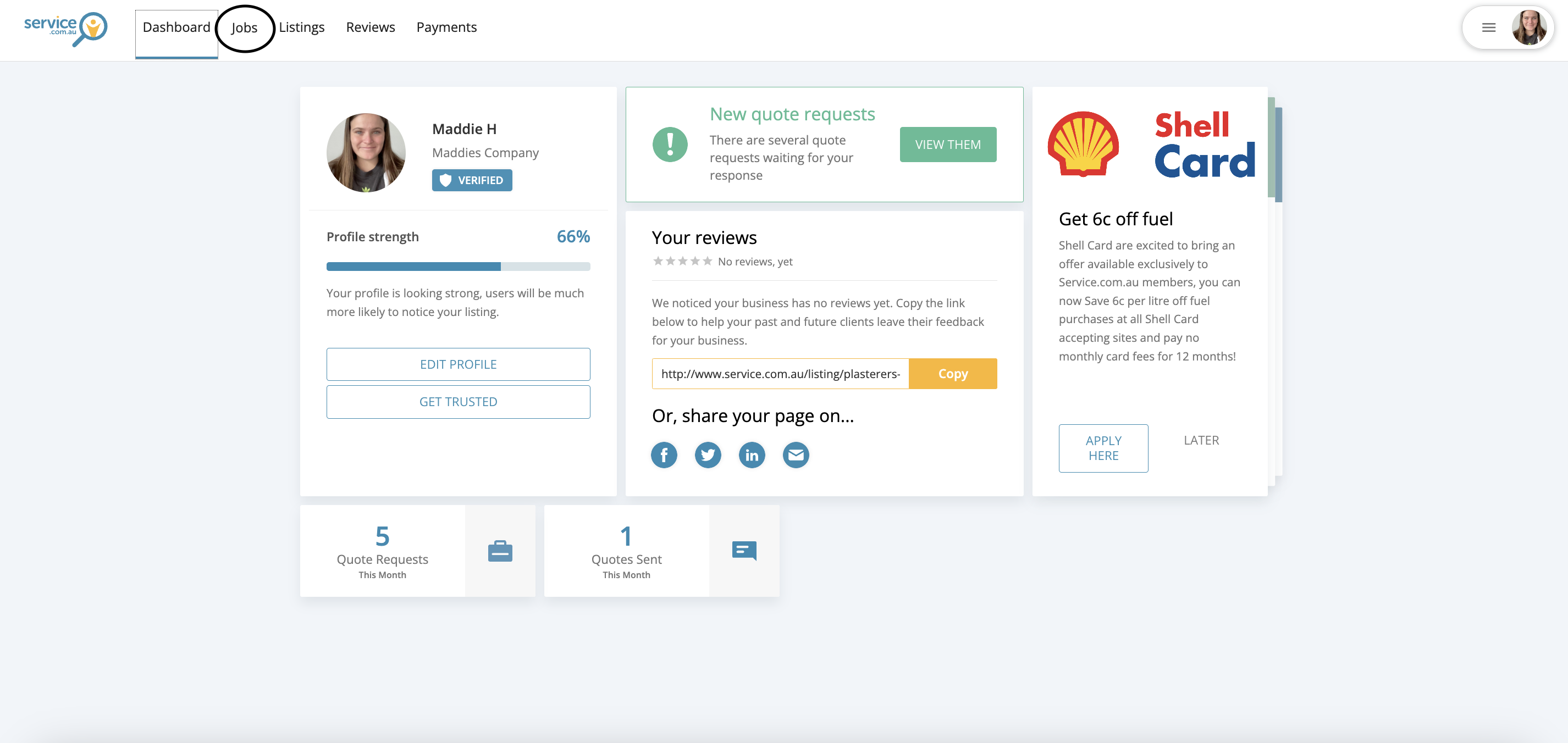
Task: Click the EDIT PROFILE button
Action: [x=458, y=364]
